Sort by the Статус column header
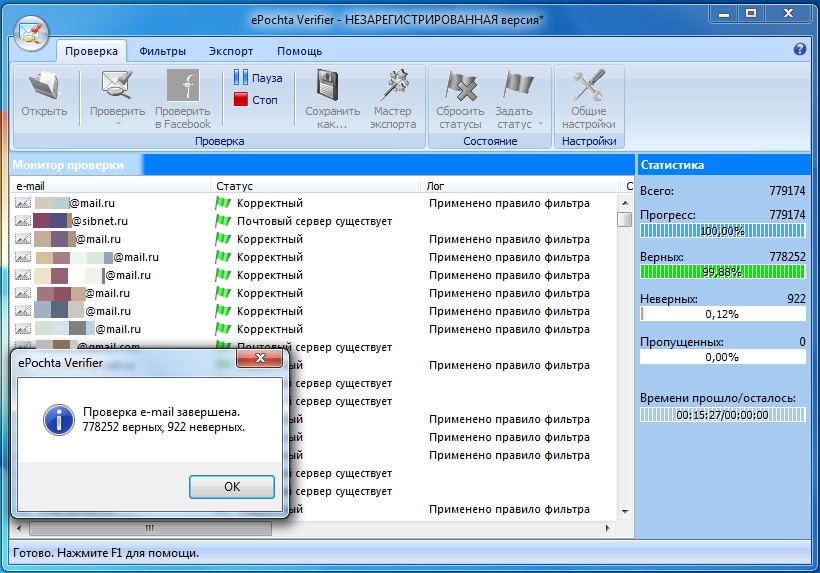Screen dimensions: 820x573 316,186
